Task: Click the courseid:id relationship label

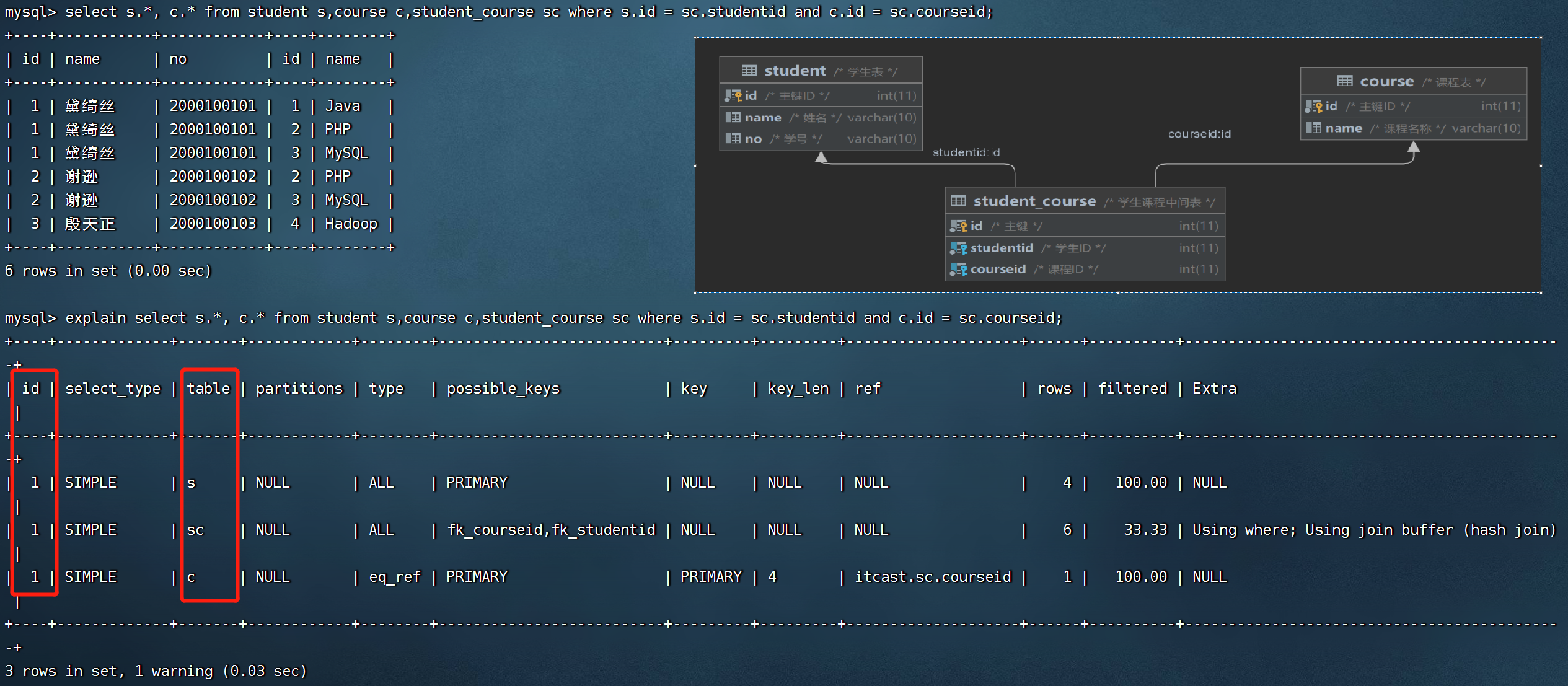Action: (x=1199, y=134)
